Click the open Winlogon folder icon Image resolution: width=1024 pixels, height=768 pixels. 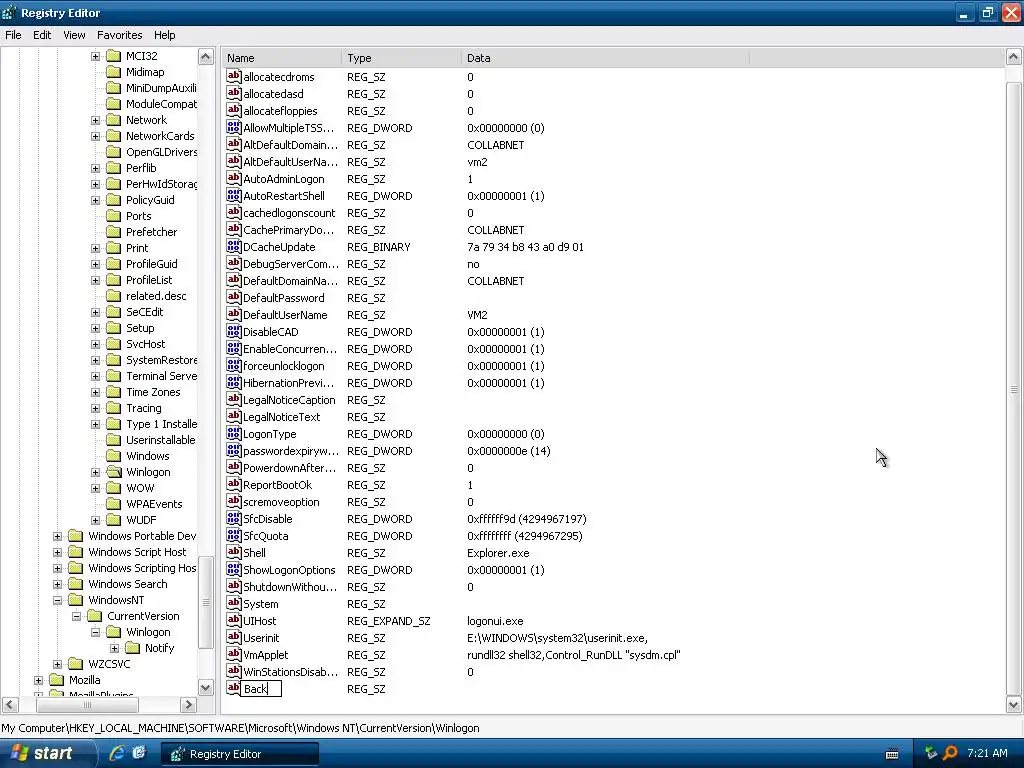(x=114, y=472)
